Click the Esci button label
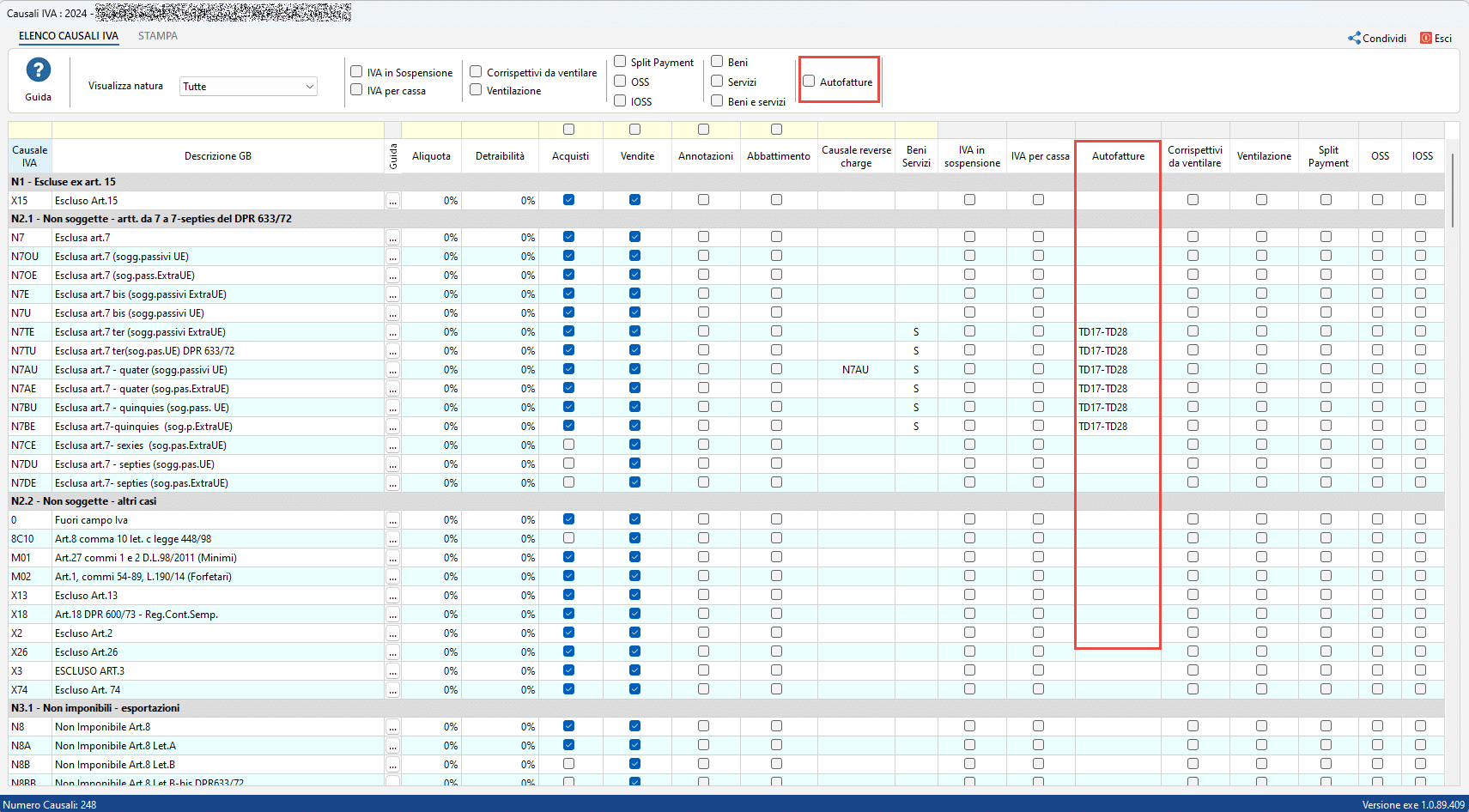1469x812 pixels. pos(1443,39)
